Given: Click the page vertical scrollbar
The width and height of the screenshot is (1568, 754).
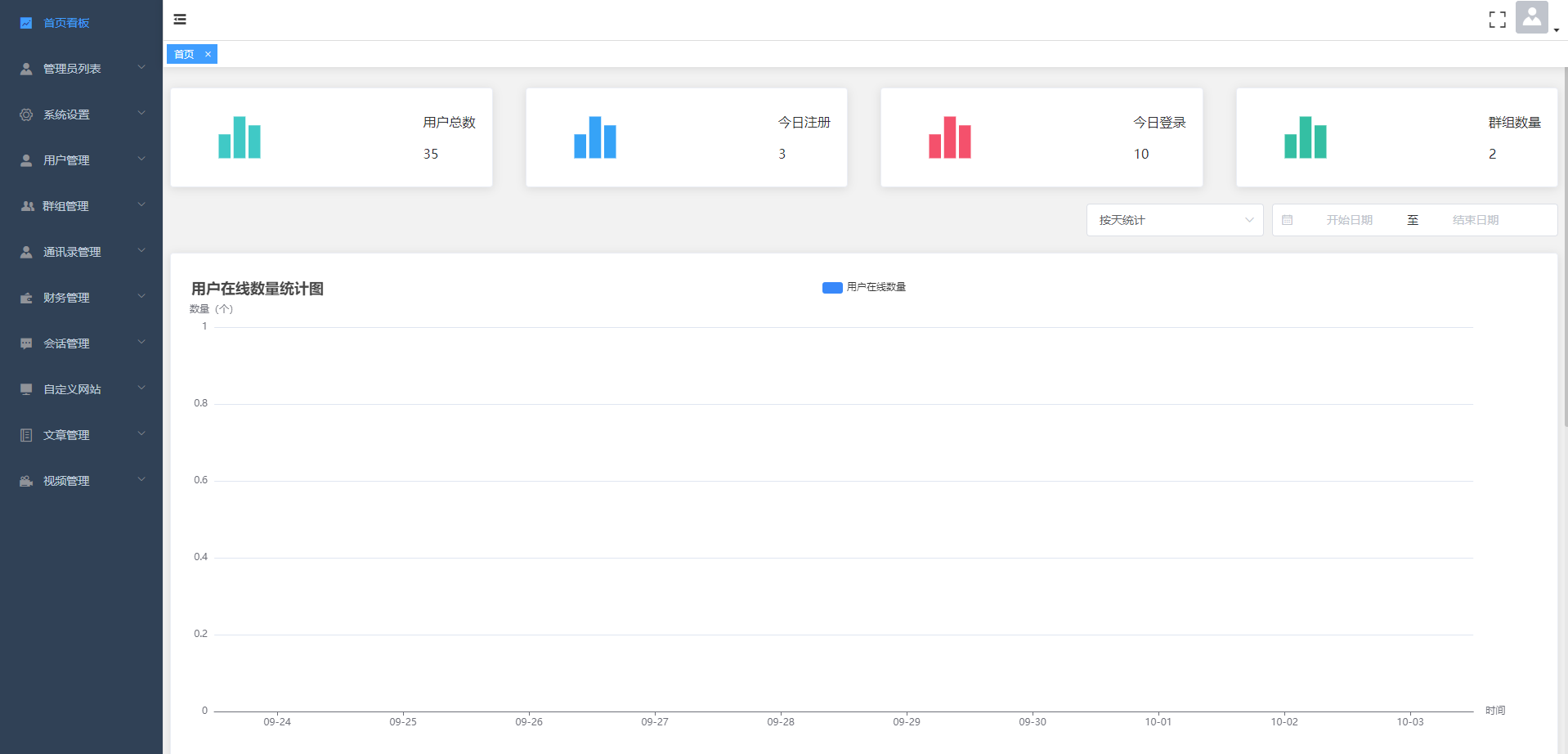Looking at the screenshot, I should [1565, 245].
